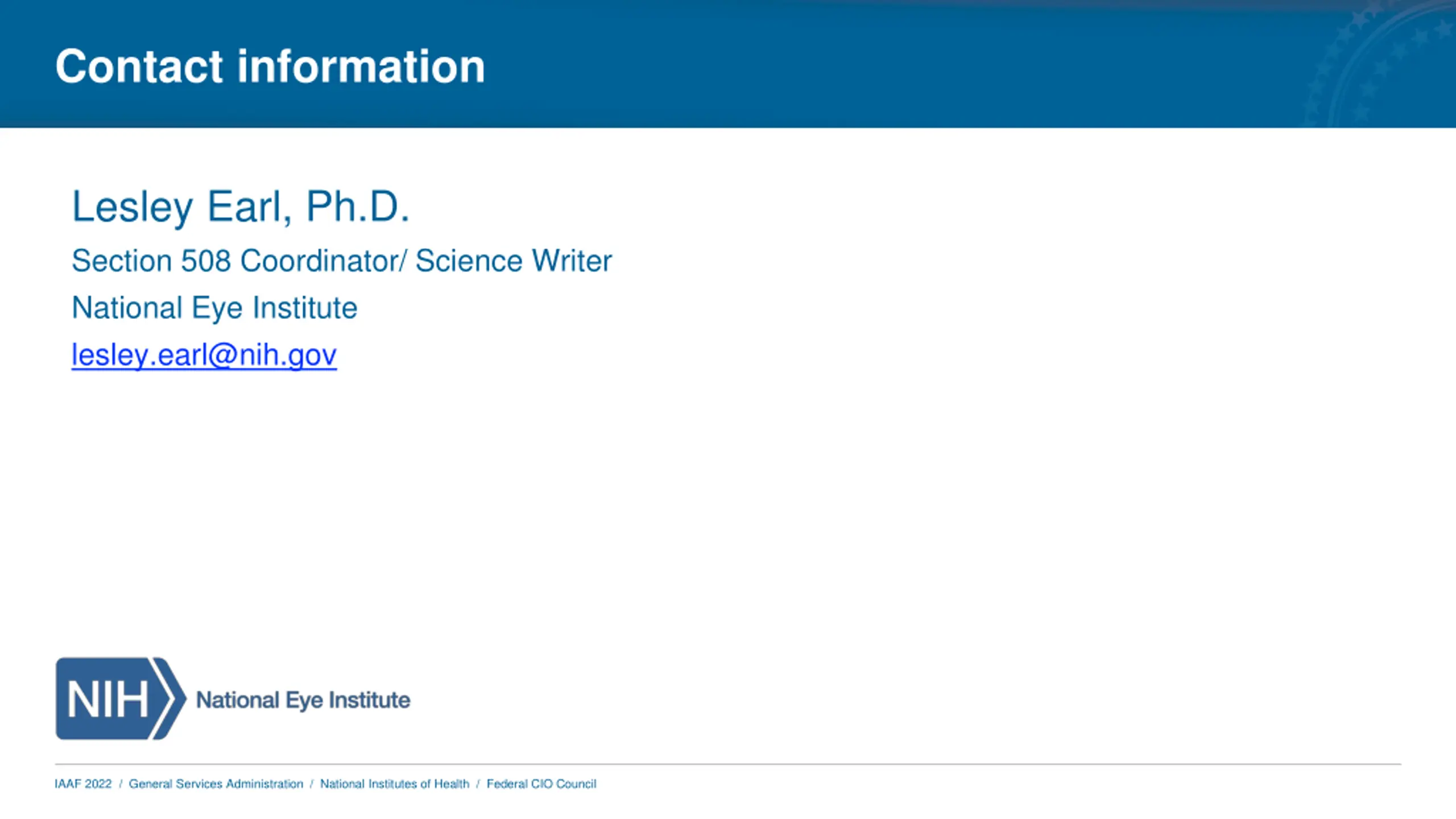The width and height of the screenshot is (1456, 819).
Task: Click the IAAF 2022 footer label
Action: tap(83, 784)
